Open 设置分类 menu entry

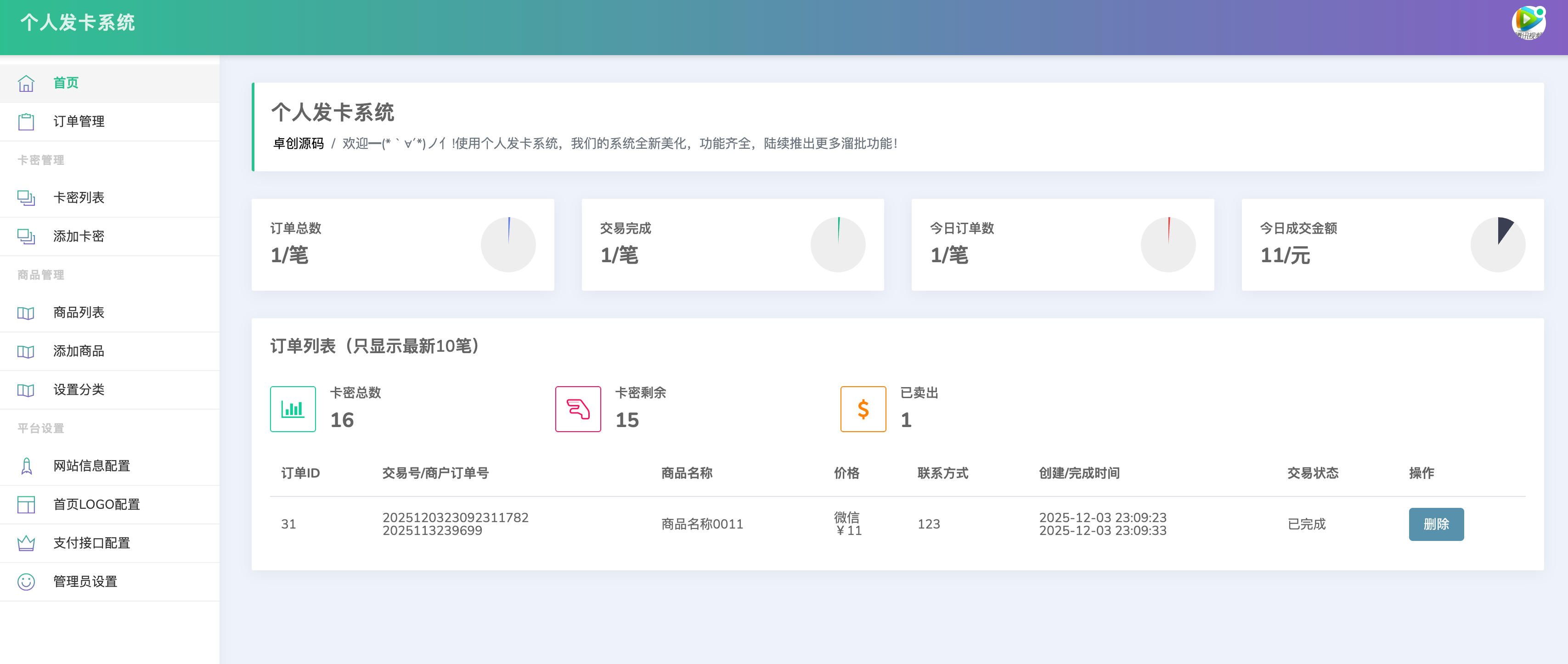[x=110, y=389]
